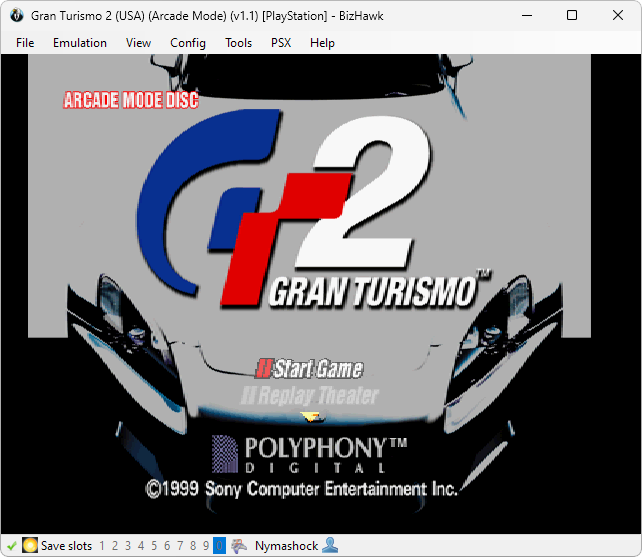Select save slot 1
This screenshot has width=642, height=557.
point(102,546)
